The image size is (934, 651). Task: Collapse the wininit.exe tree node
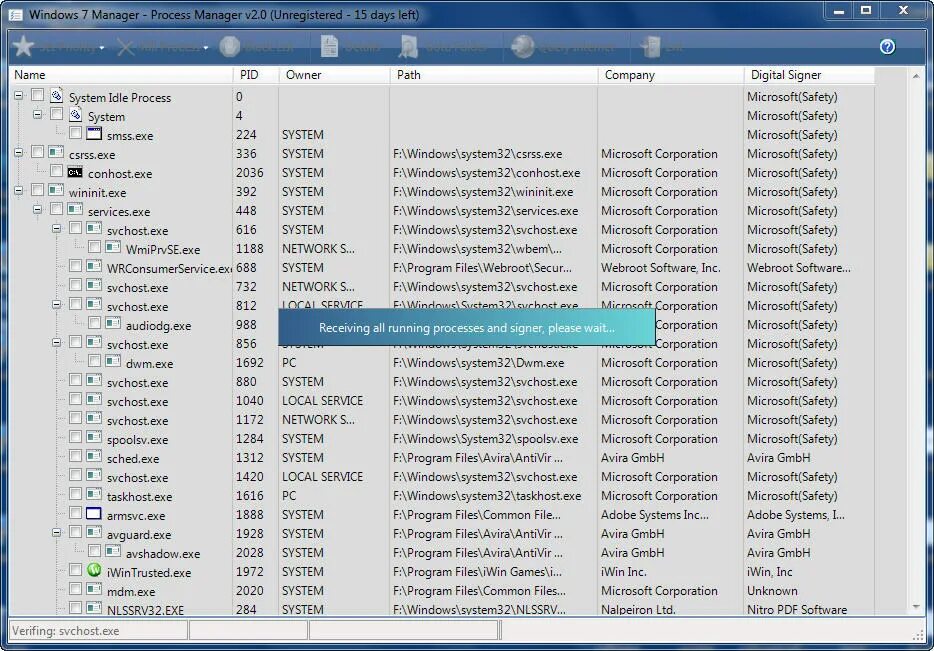point(18,191)
